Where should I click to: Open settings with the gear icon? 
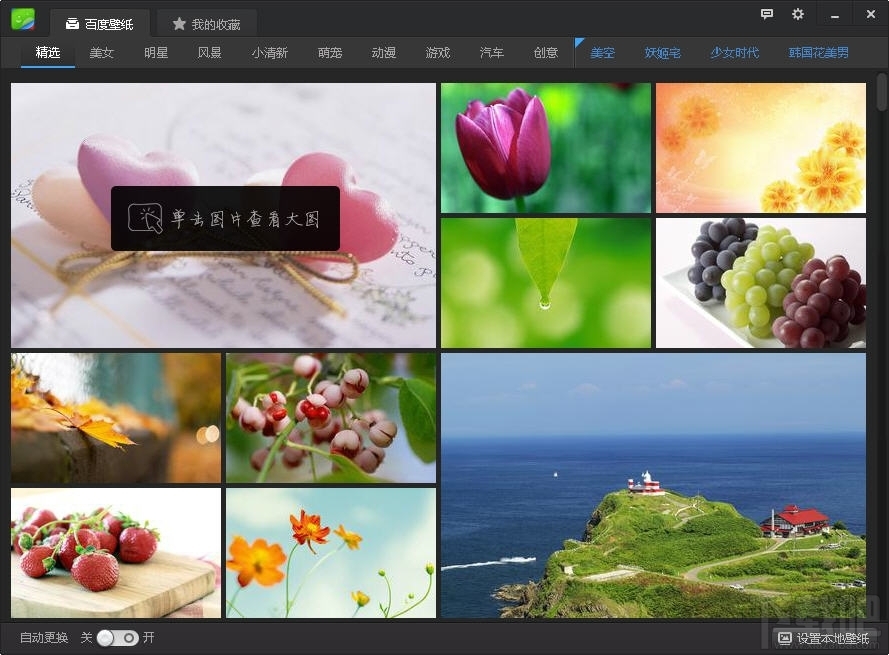pyautogui.click(x=797, y=15)
